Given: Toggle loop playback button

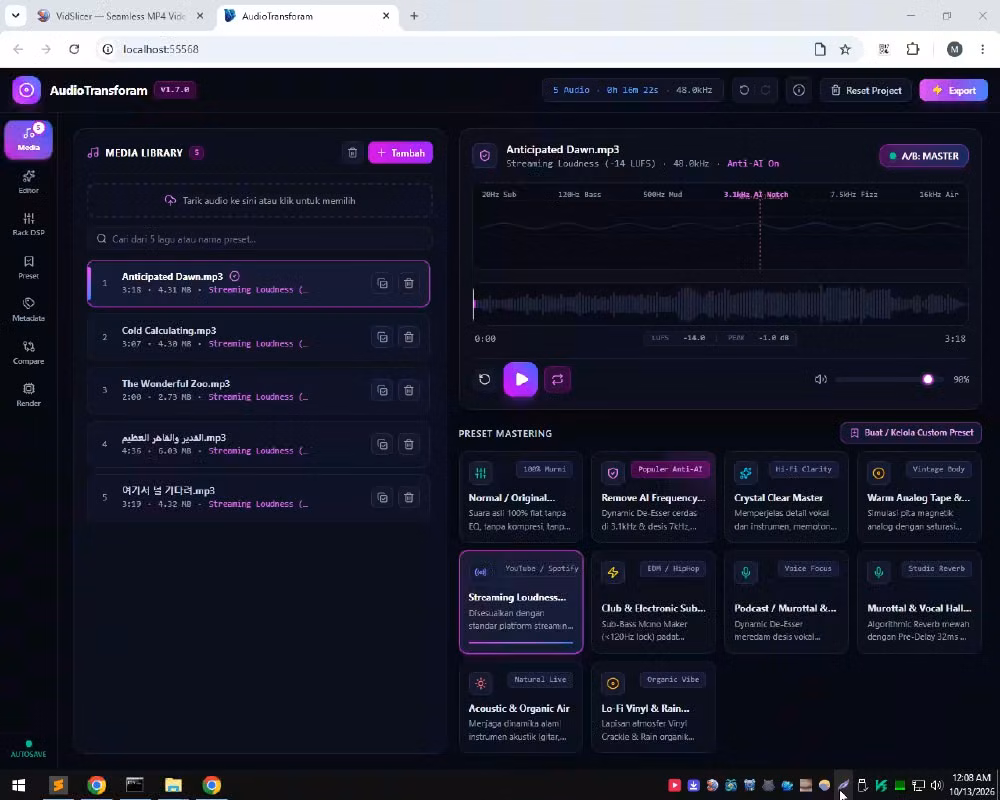Looking at the screenshot, I should coord(557,379).
